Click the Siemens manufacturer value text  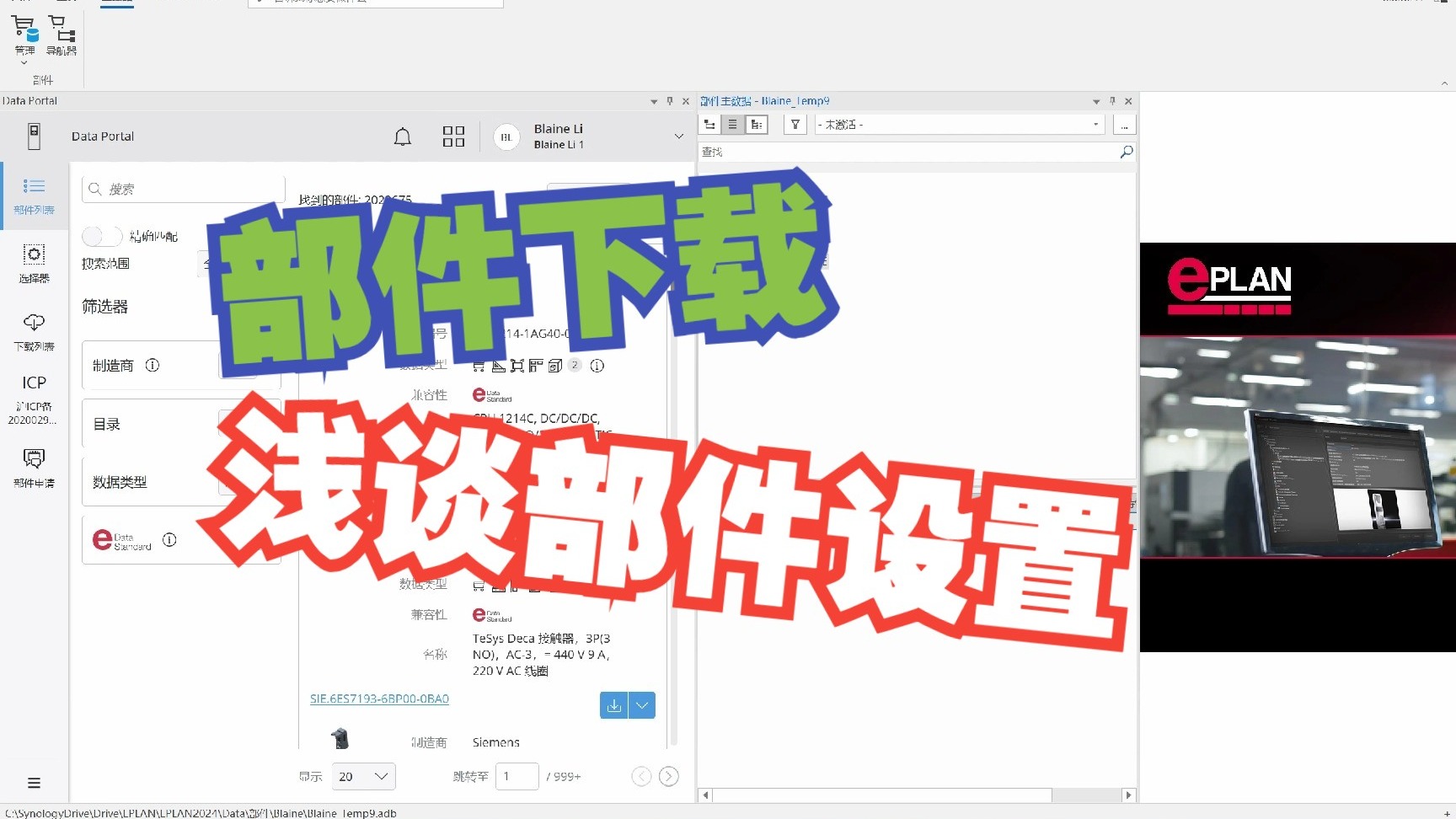[496, 742]
